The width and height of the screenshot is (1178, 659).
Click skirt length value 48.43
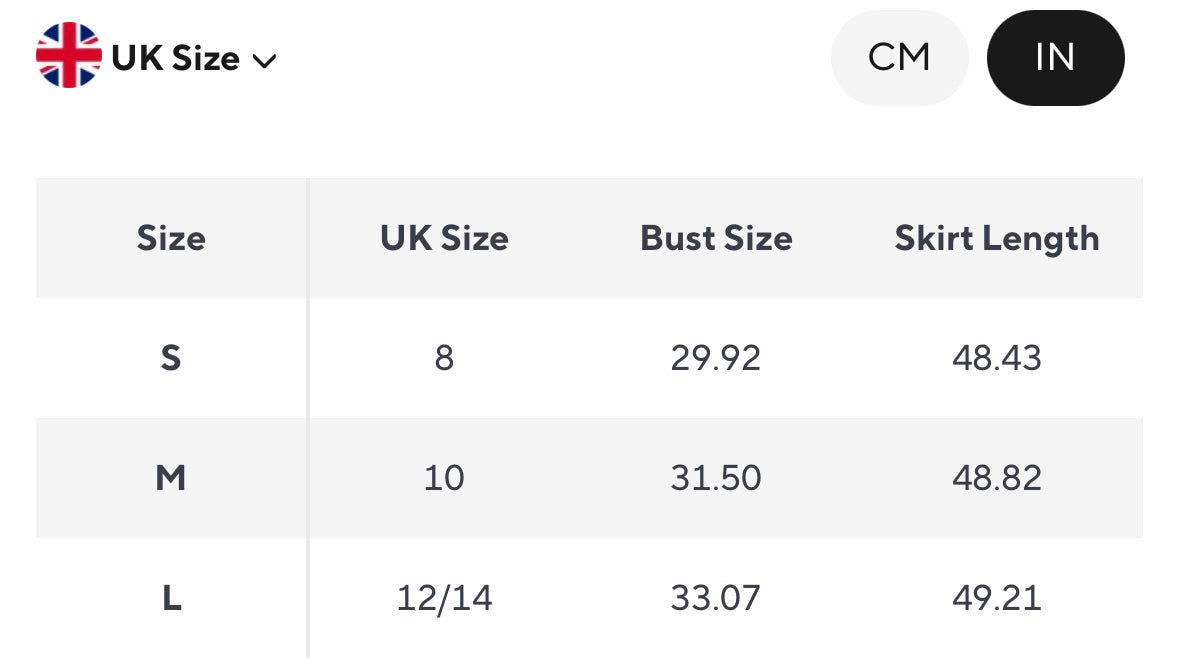click(x=996, y=358)
